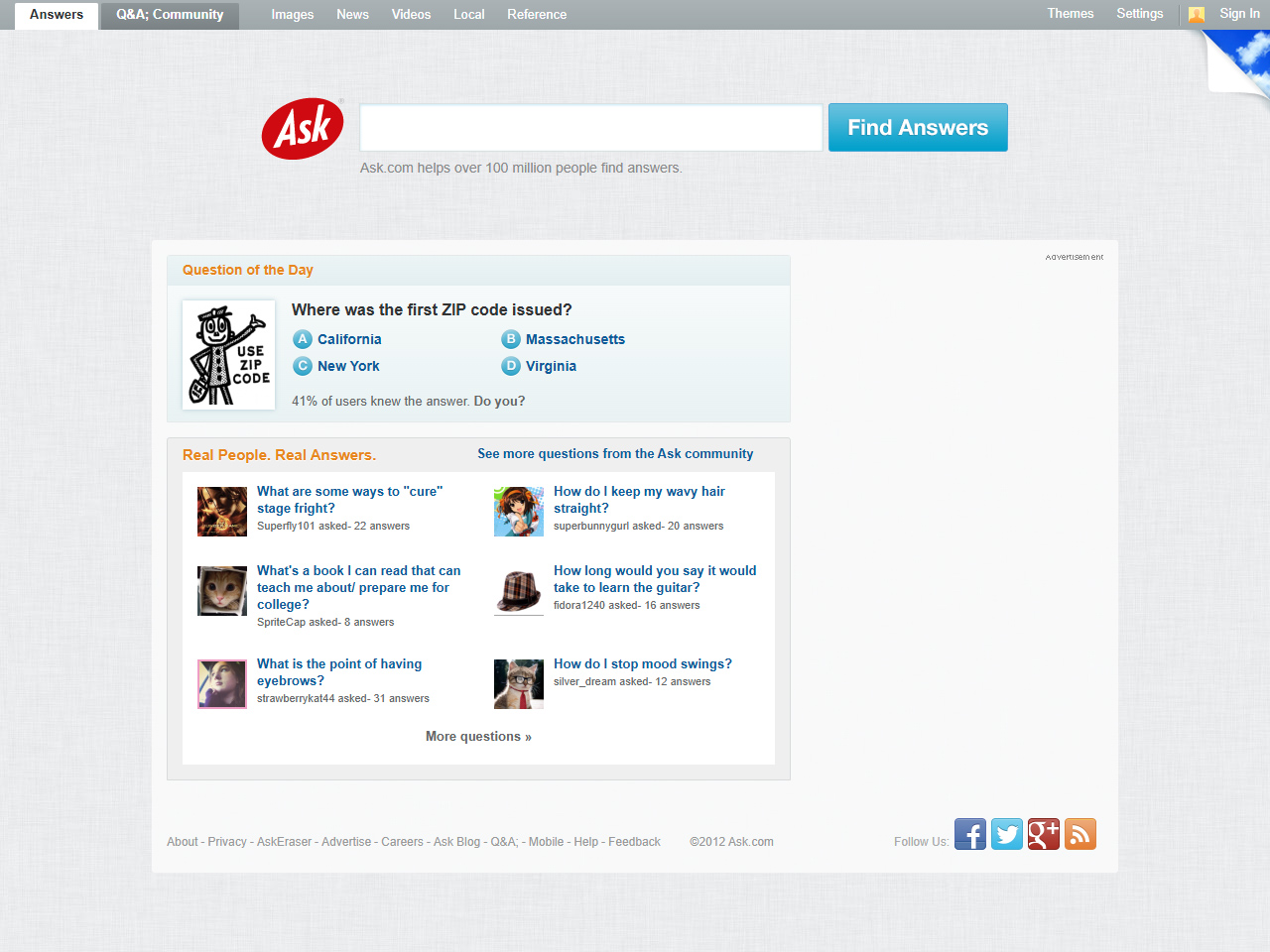
Task: Choose answer C circle for New York
Action: [x=303, y=366]
